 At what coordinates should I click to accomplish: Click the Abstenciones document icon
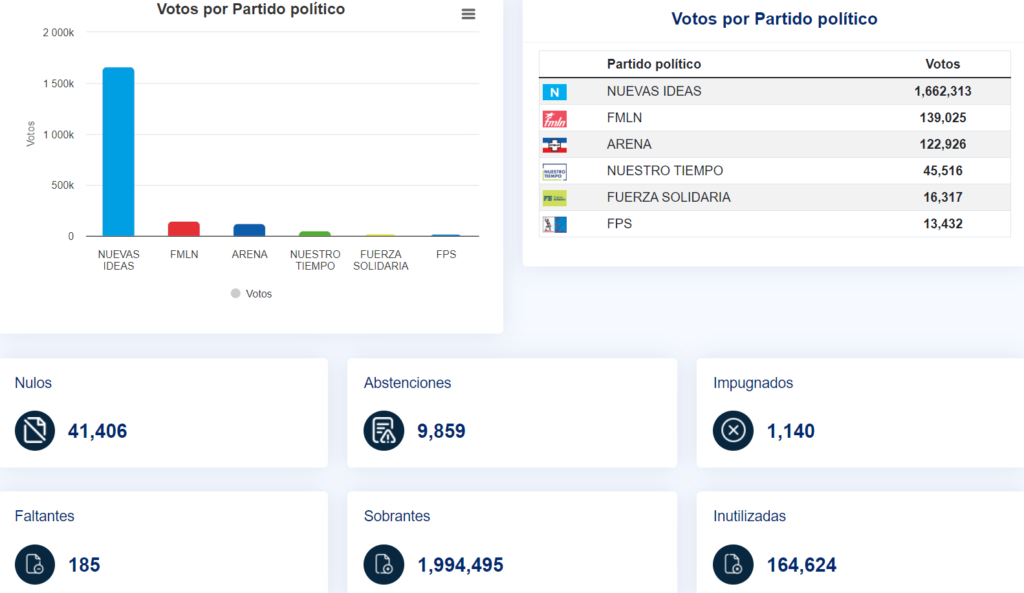pyautogui.click(x=384, y=430)
